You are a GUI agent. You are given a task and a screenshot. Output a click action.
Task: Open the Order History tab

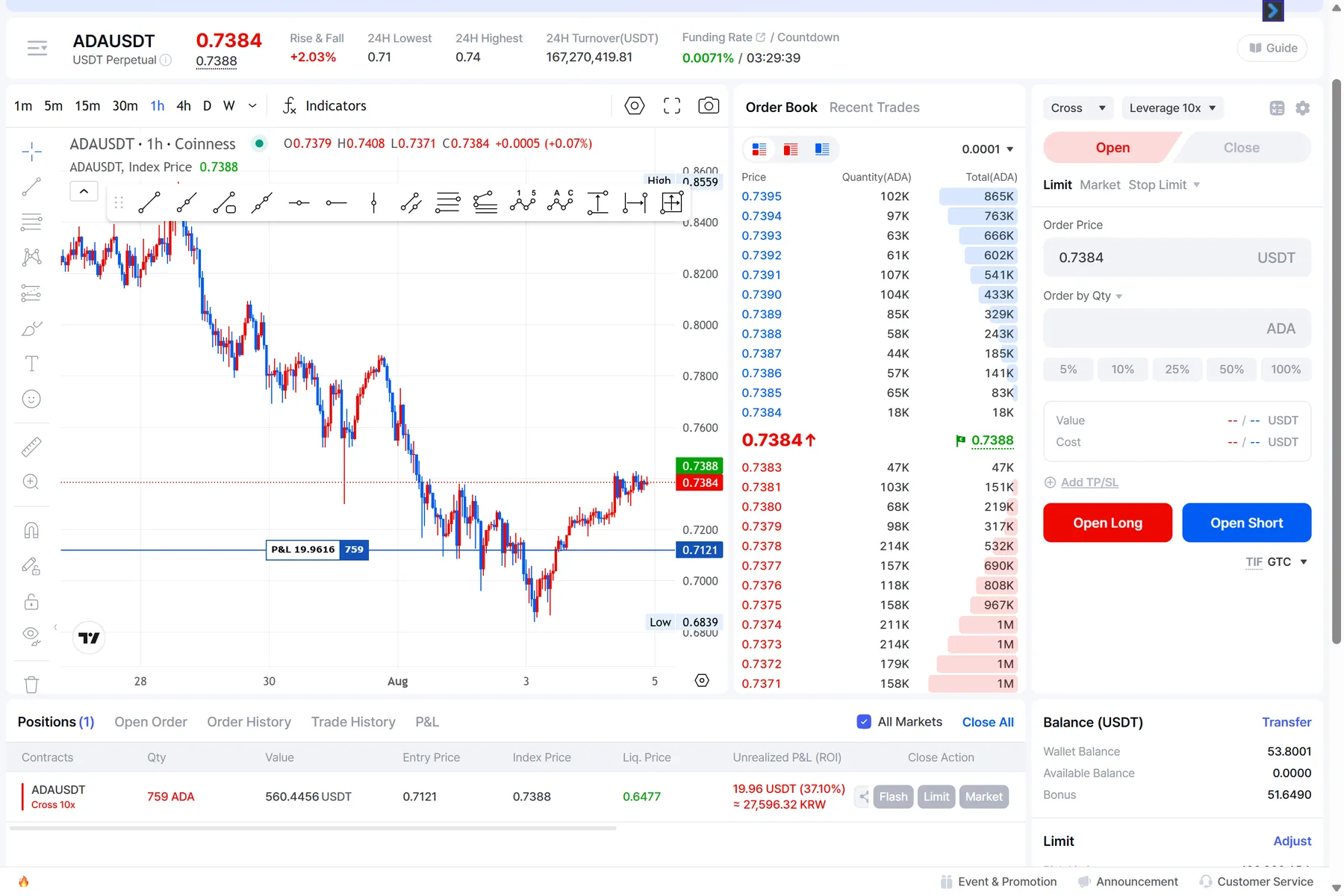(x=249, y=722)
